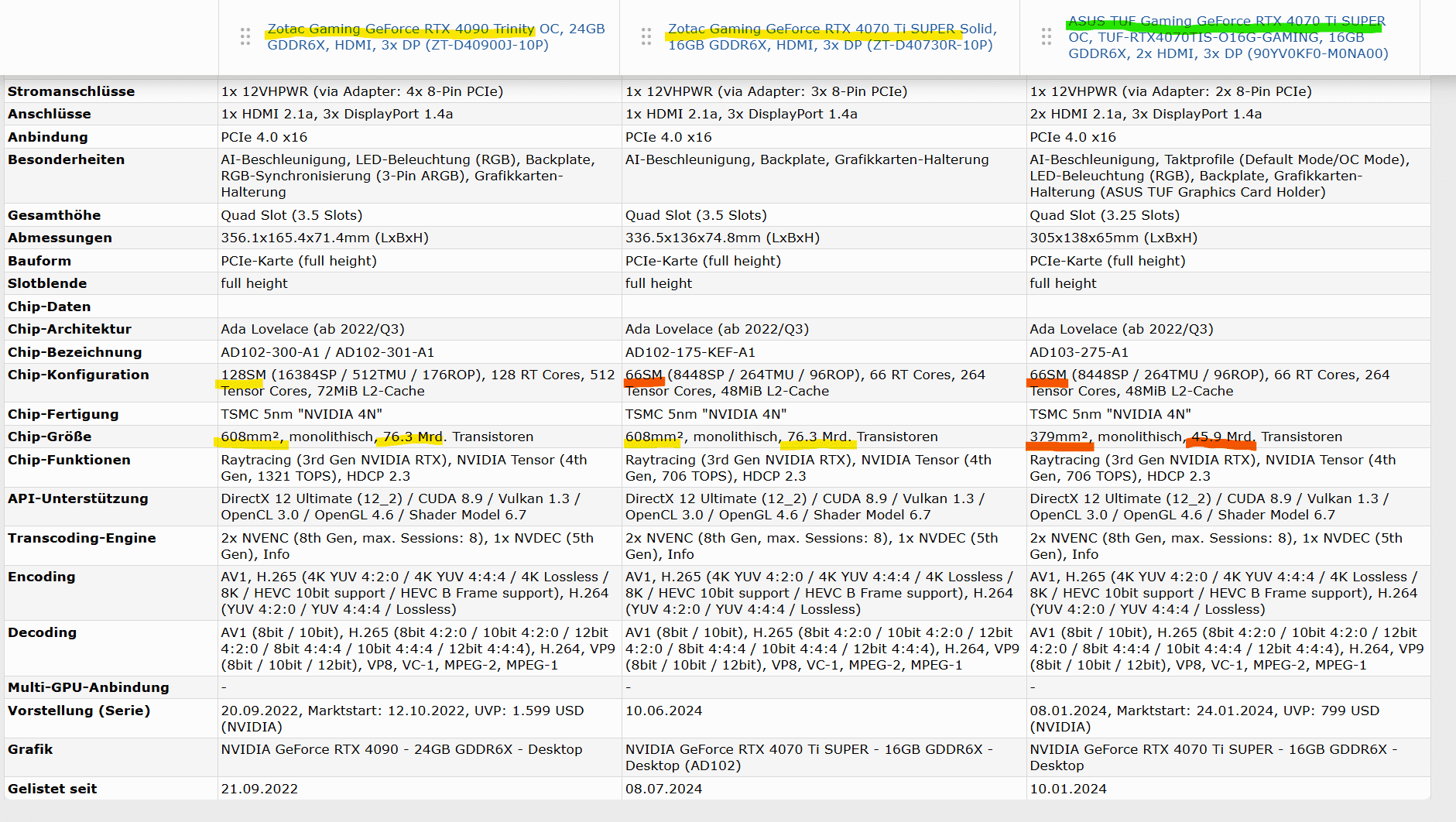Select chip name 'AD102-175-KEF-A1'
This screenshot has height=822, width=1456.
[x=690, y=352]
